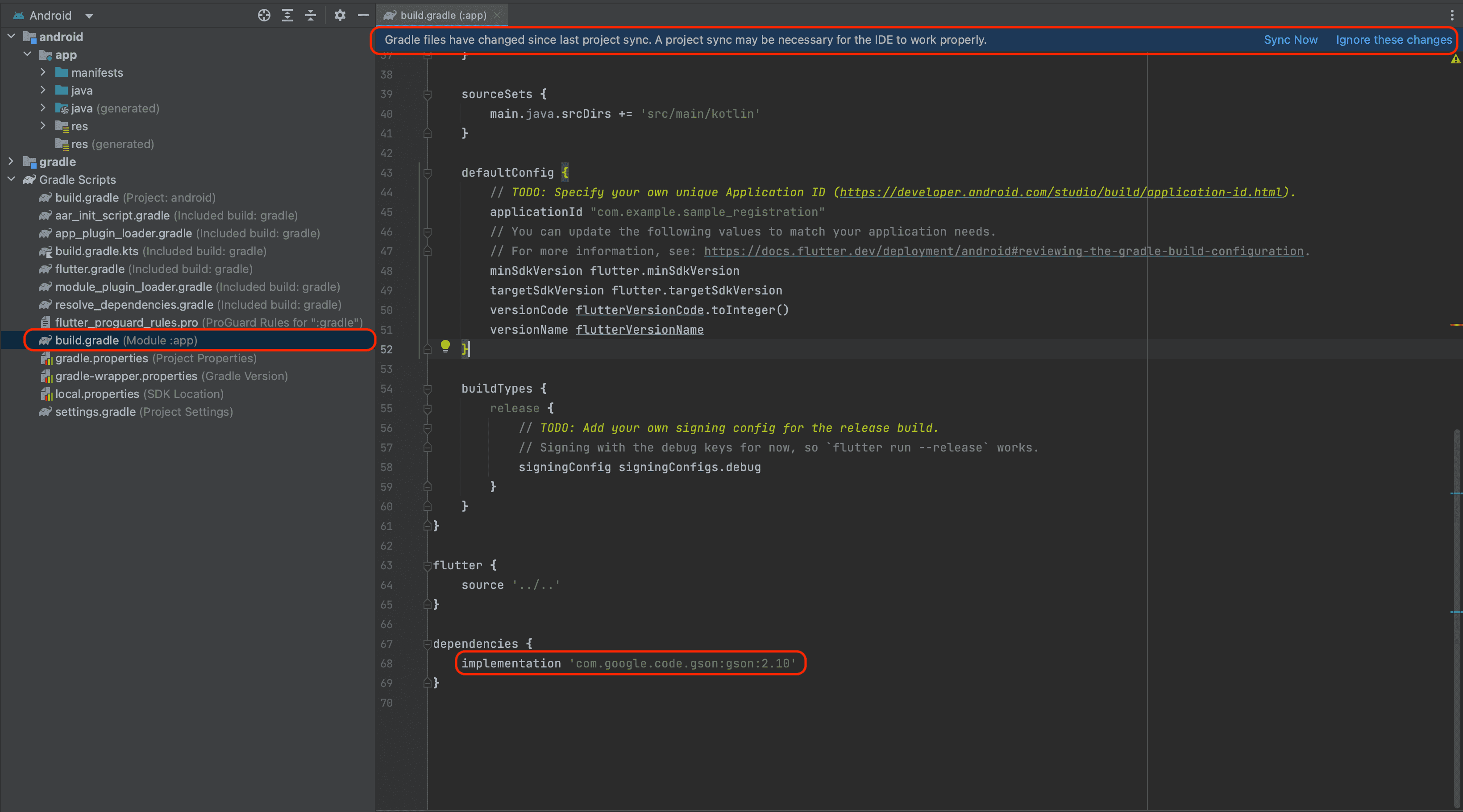The image size is (1463, 812).
Task: Open settings.gradle in the project tree
Action: pos(95,412)
